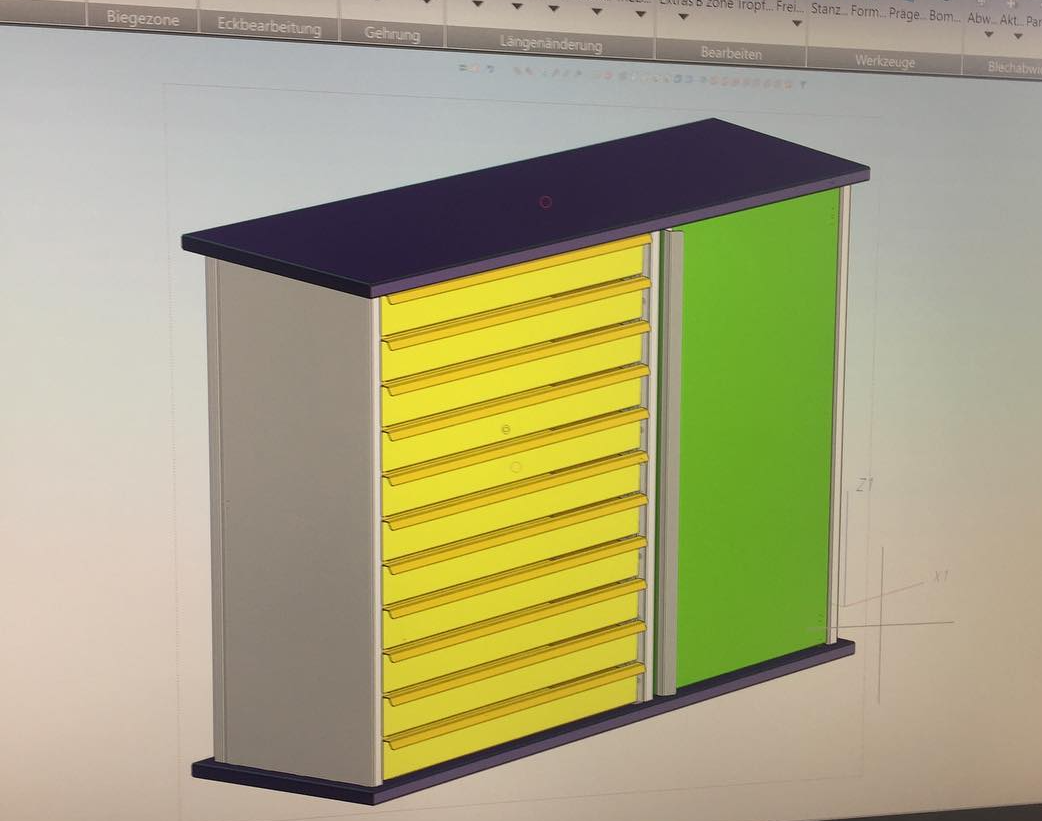Click the Z1 axis label

point(863,486)
